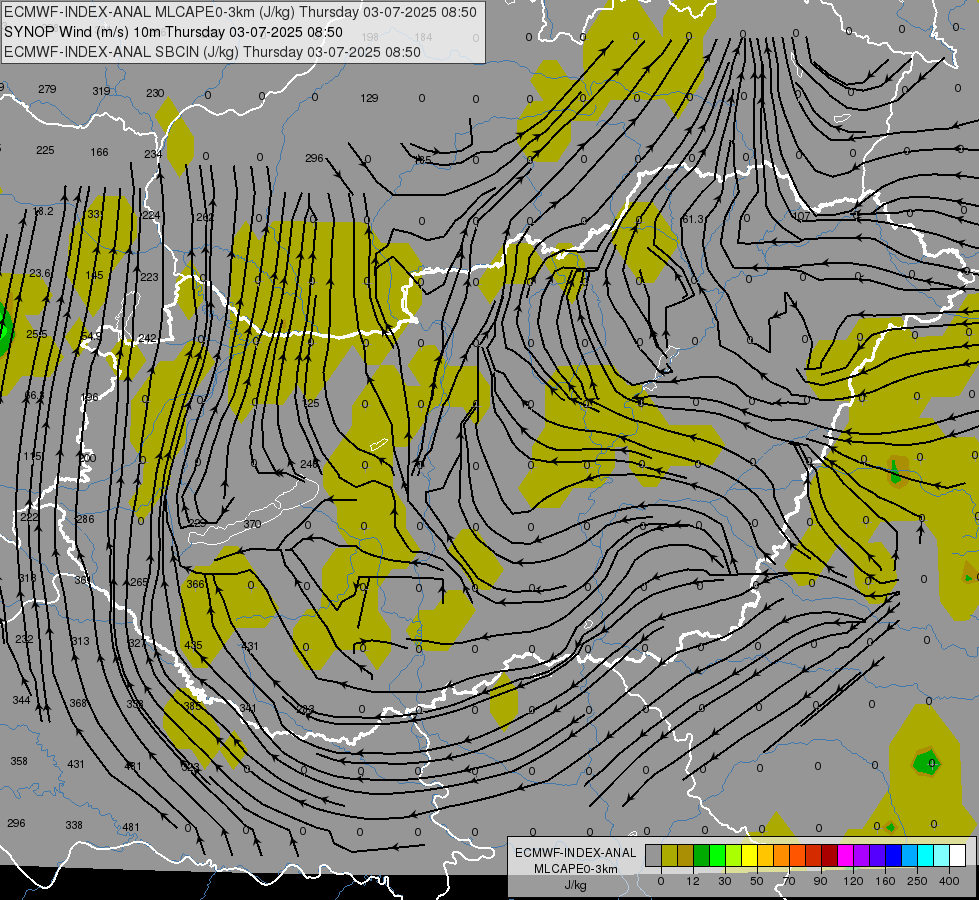
Task: Click the olive swatch above legend value 0
Action: [x=669, y=856]
